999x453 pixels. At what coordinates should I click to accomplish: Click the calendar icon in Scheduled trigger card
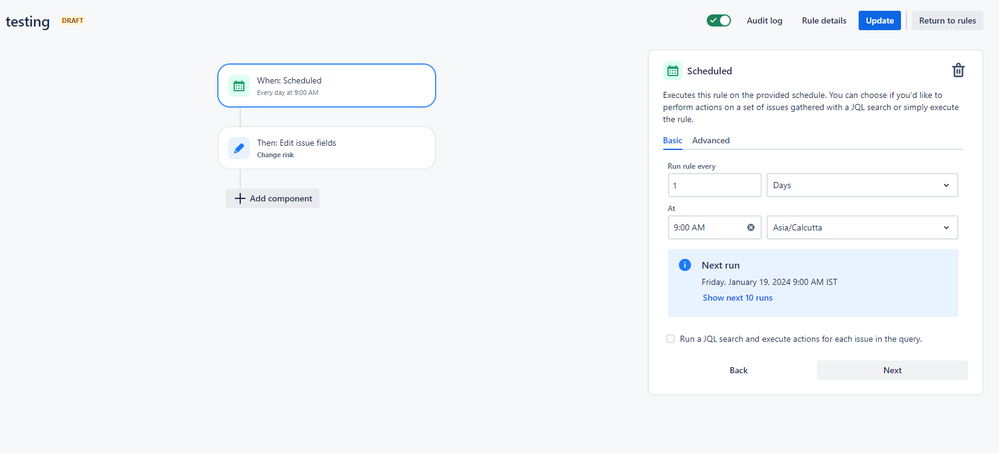coord(239,85)
